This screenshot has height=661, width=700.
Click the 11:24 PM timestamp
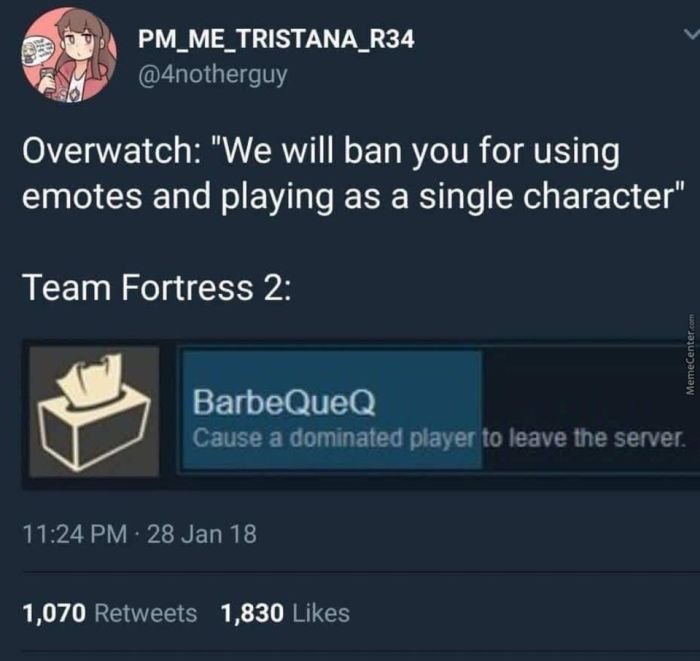75,534
